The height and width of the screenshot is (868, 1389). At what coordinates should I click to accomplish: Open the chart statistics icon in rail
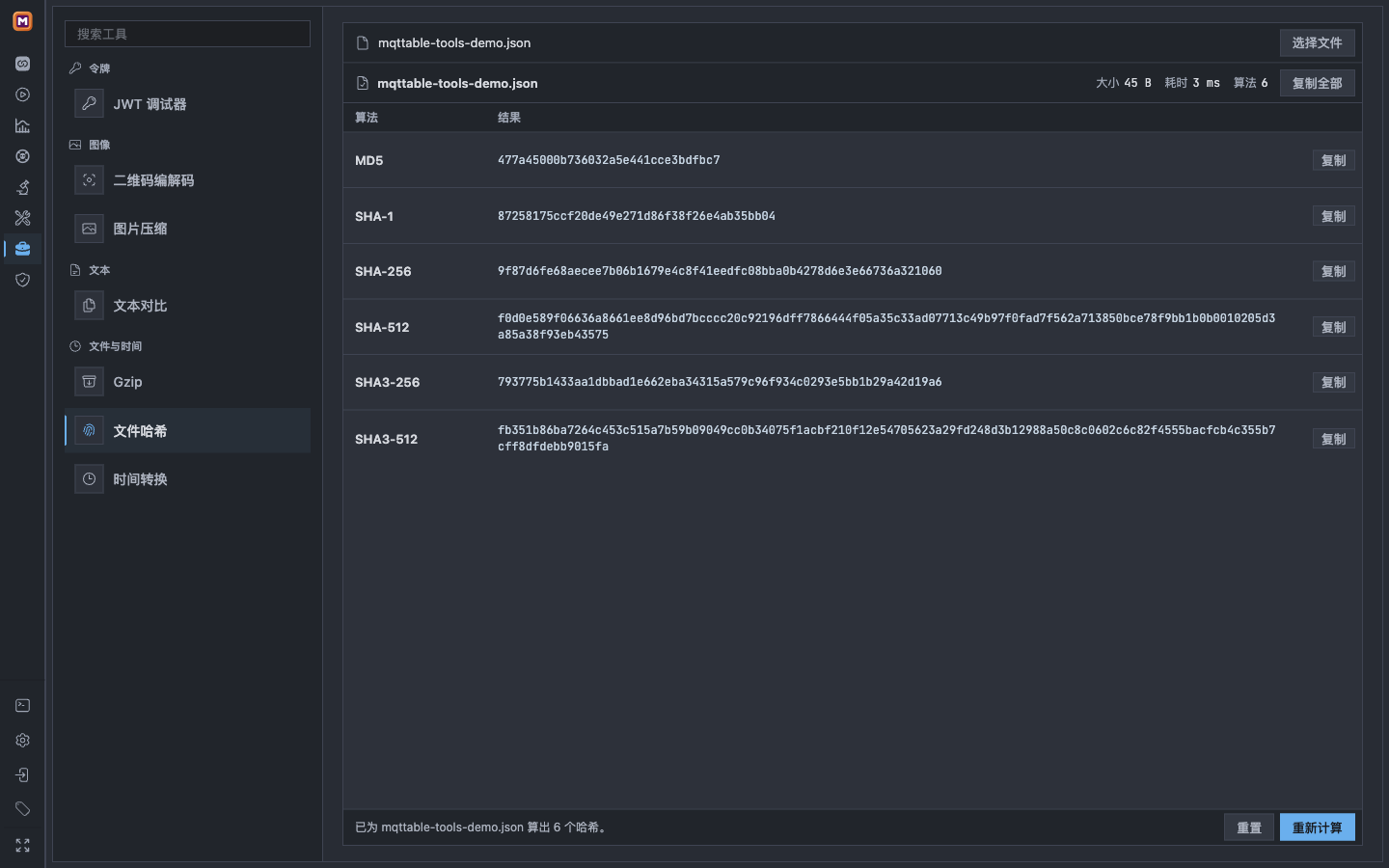point(22,125)
